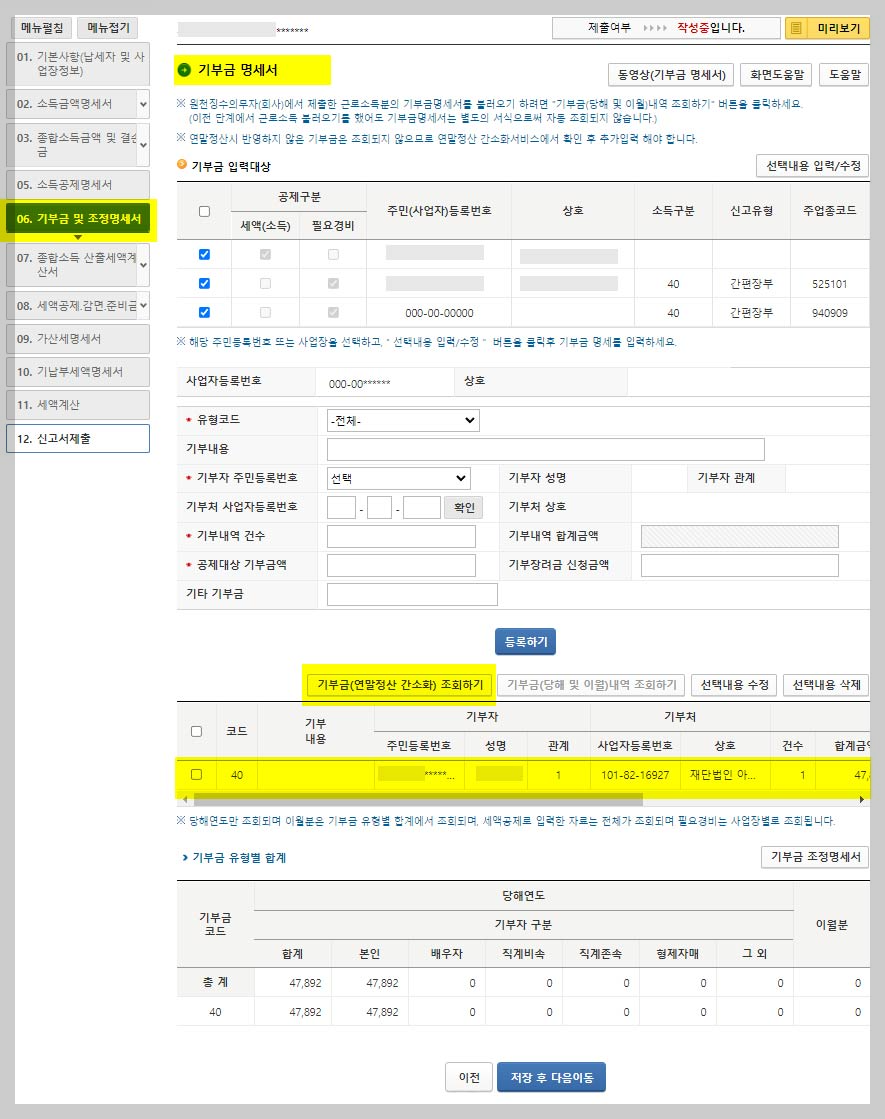
Task: Click the preview (미리보기) document icon
Action: tap(796, 28)
